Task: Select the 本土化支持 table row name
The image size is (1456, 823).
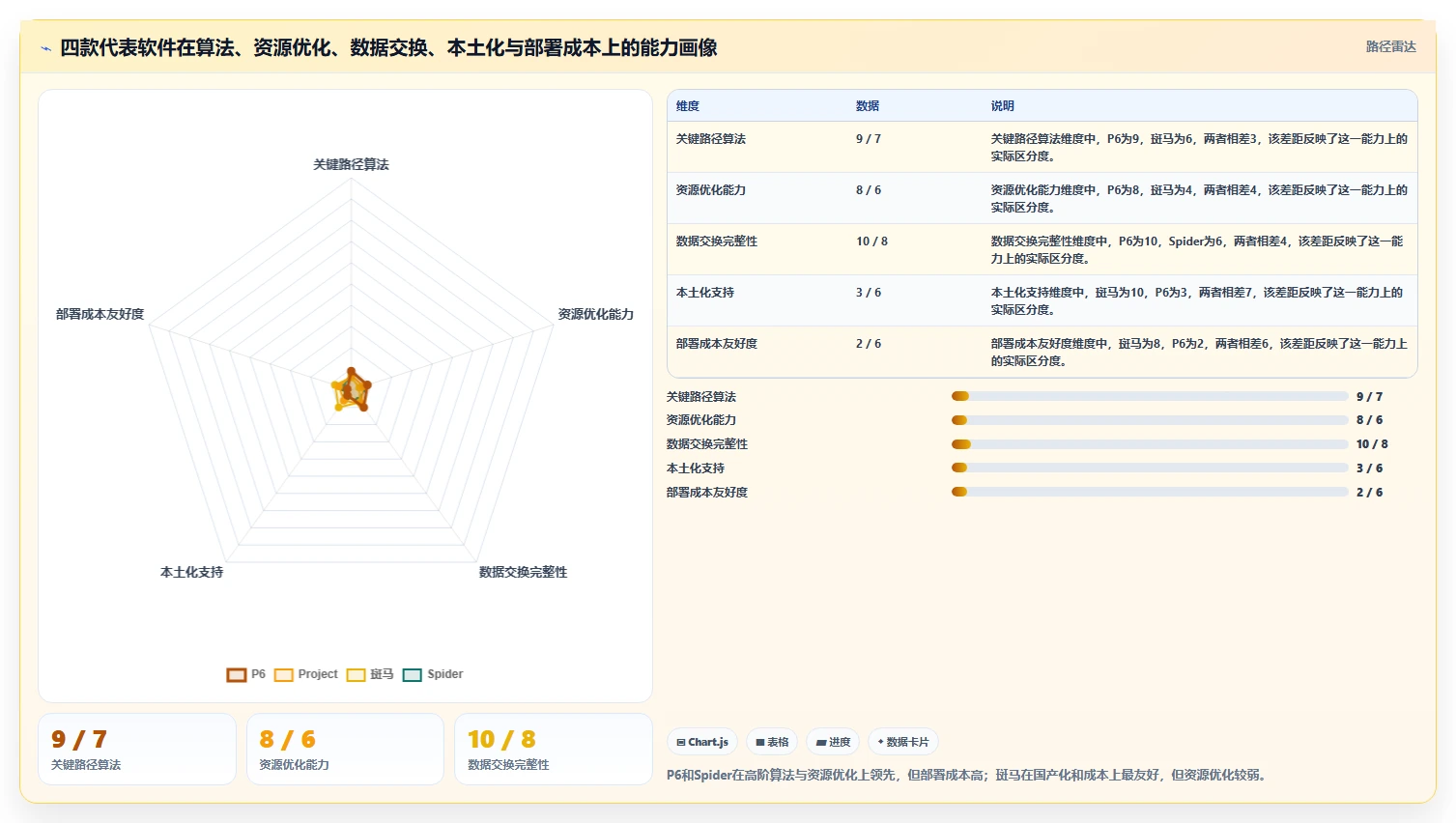Action: click(705, 293)
